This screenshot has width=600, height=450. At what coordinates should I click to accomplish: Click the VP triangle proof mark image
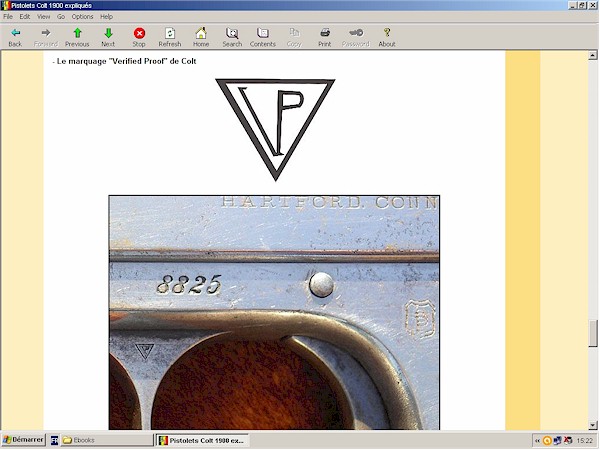(275, 129)
